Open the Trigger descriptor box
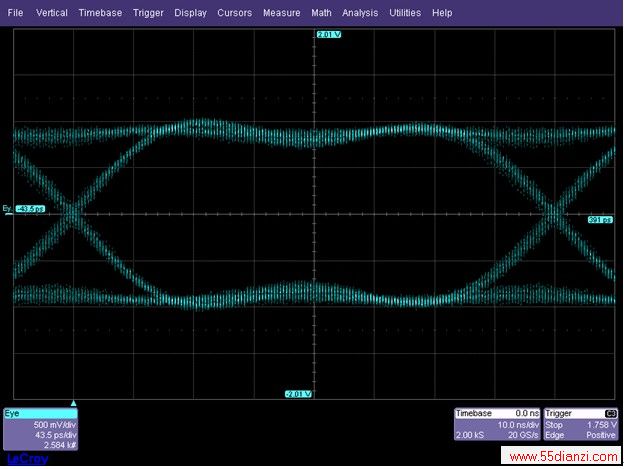The width and height of the screenshot is (624, 469). (581, 424)
